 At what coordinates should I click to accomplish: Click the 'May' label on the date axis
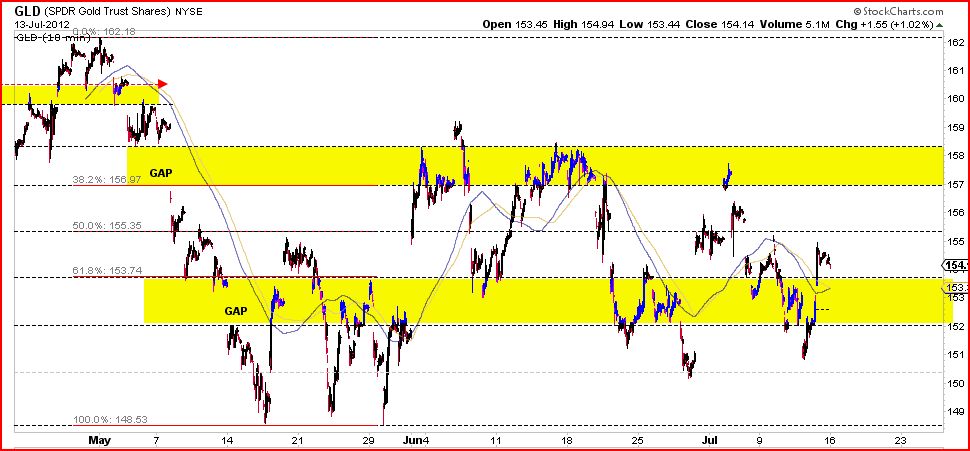(x=100, y=440)
